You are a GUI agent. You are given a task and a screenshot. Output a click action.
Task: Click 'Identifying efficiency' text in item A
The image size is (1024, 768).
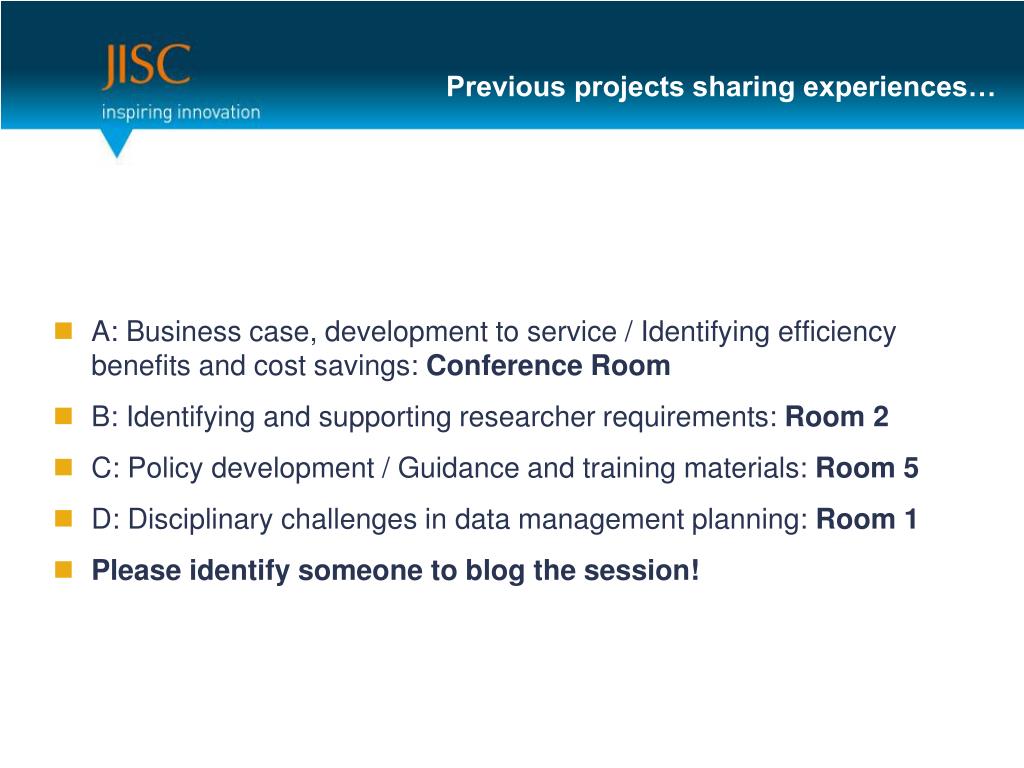pyautogui.click(x=768, y=332)
